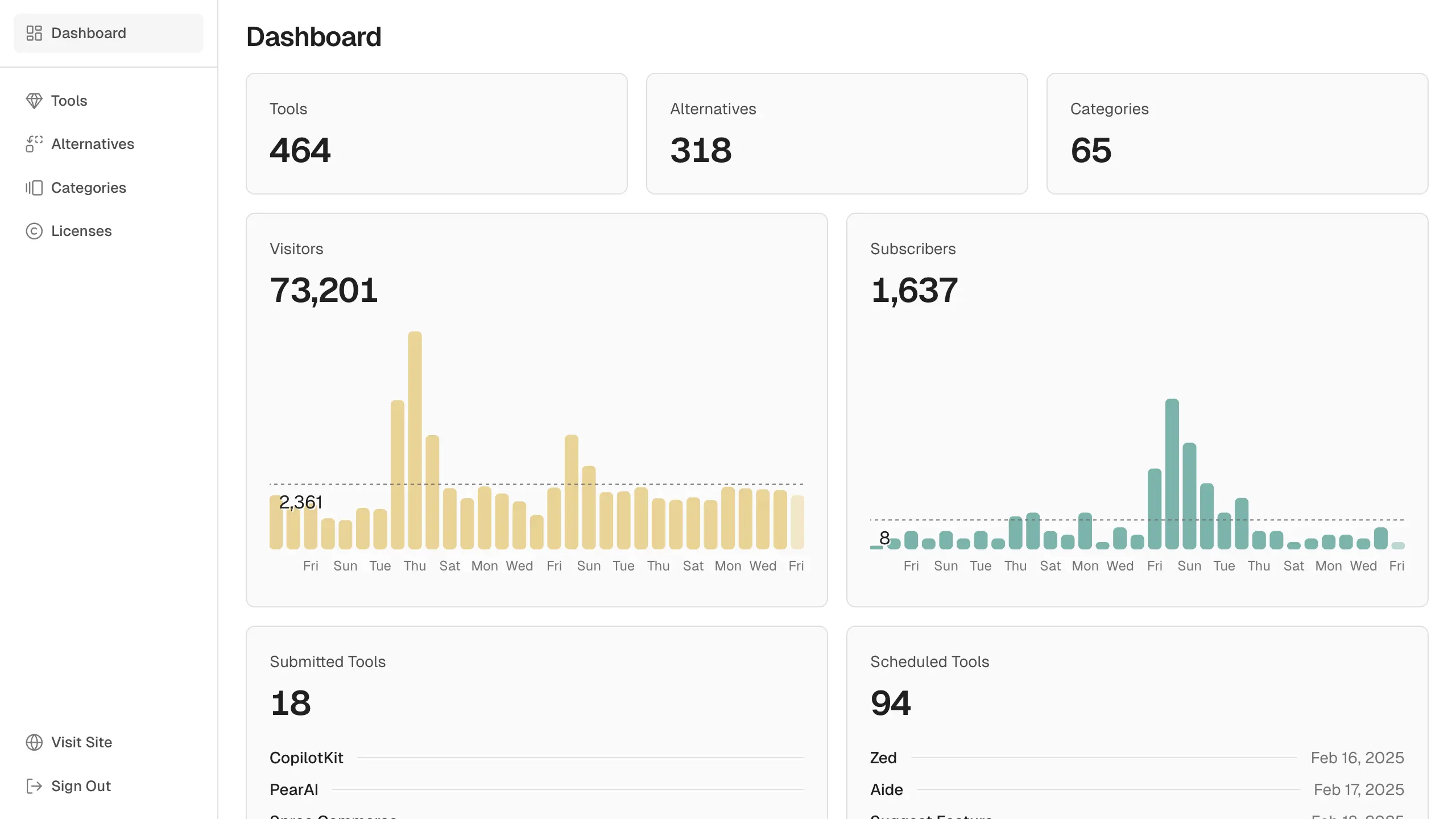Click the Sign Out text label button
Image resolution: width=1456 pixels, height=819 pixels.
[81, 786]
